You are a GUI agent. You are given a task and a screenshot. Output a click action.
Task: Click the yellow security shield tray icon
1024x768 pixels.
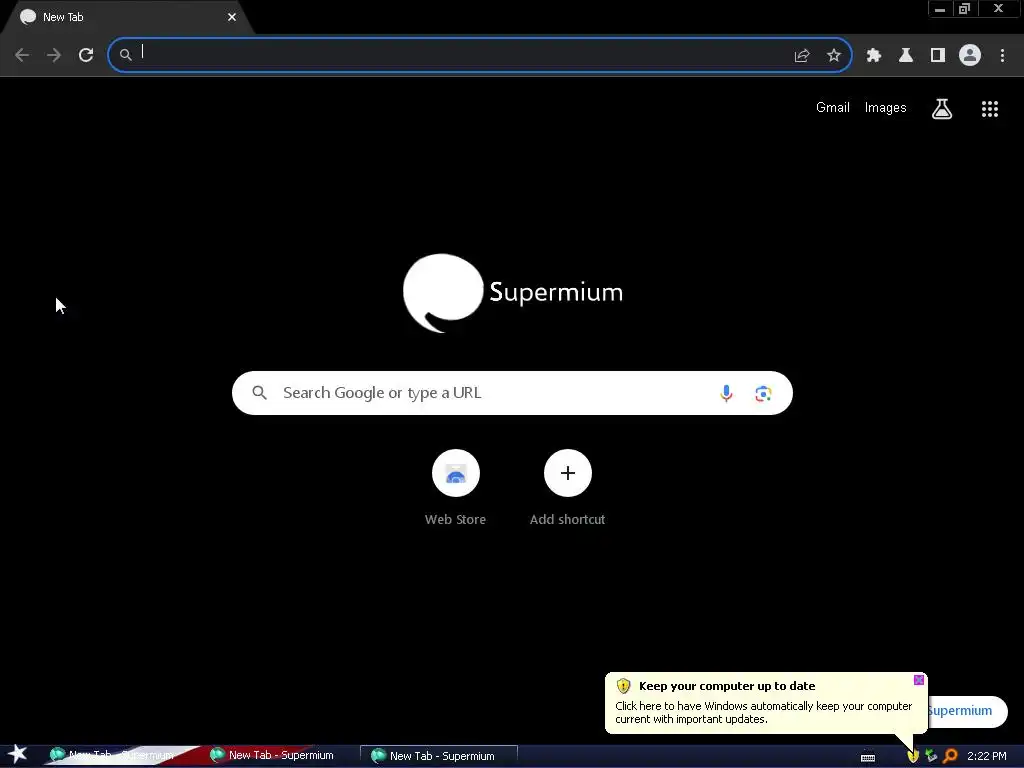click(x=913, y=756)
